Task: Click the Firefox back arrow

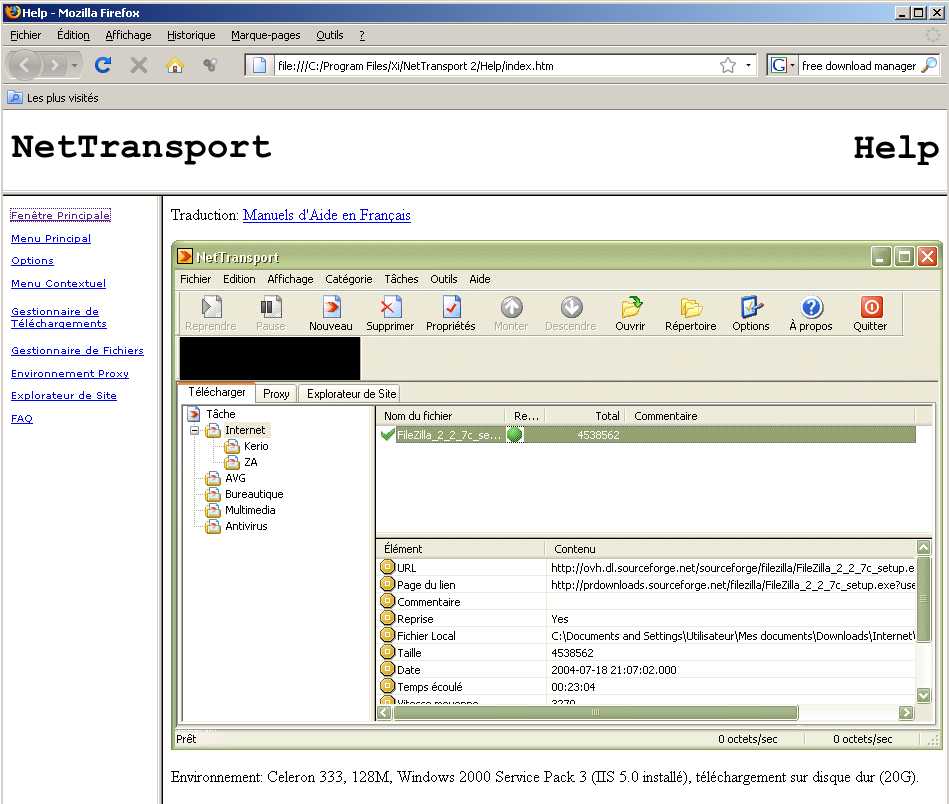Action: 25,65
